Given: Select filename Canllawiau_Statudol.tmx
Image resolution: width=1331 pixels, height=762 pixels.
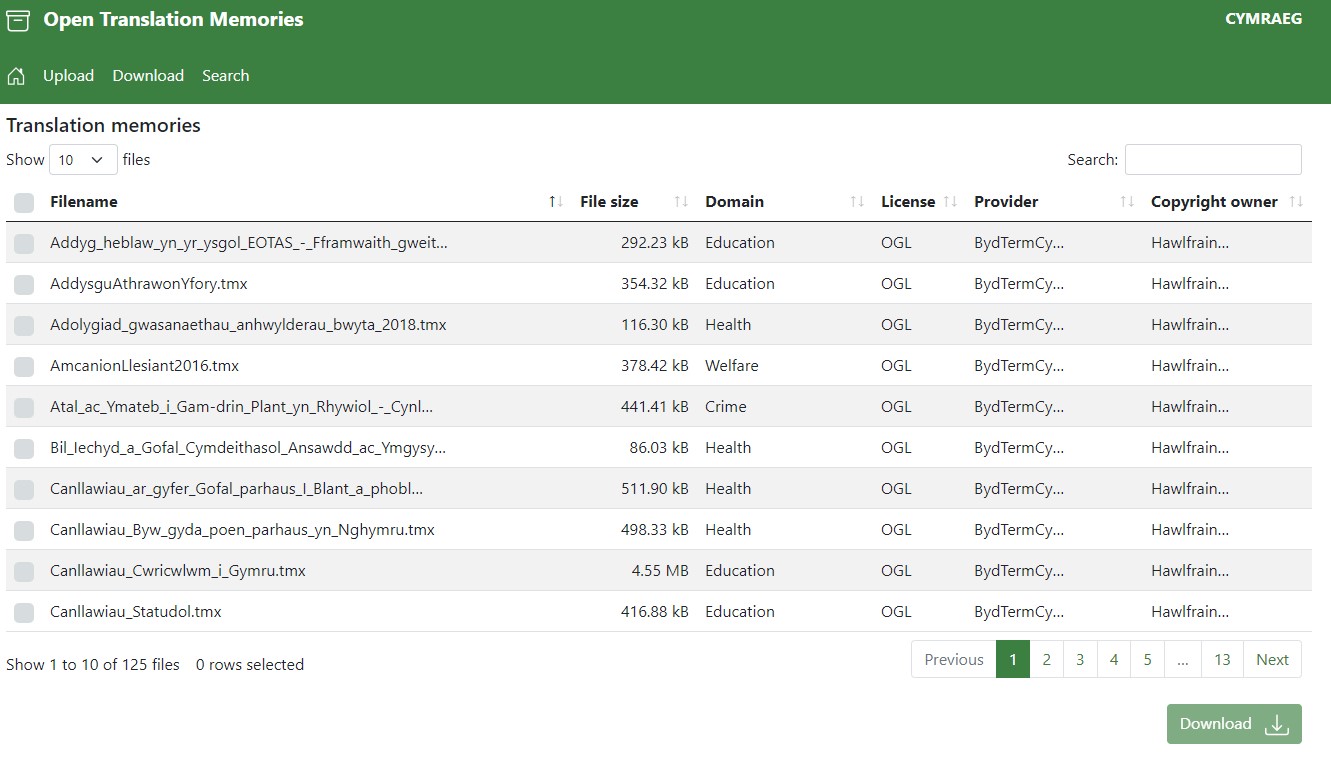Looking at the screenshot, I should point(136,612).
